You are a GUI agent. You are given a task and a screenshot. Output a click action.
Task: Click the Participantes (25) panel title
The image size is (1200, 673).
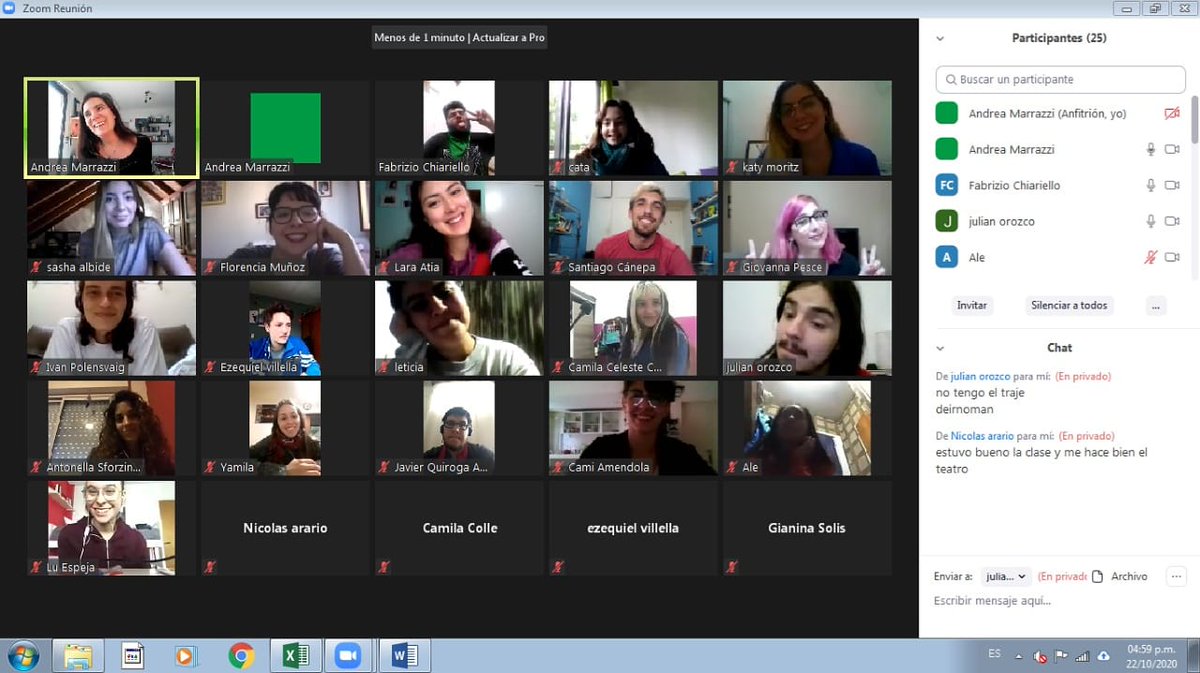[x=1059, y=38]
